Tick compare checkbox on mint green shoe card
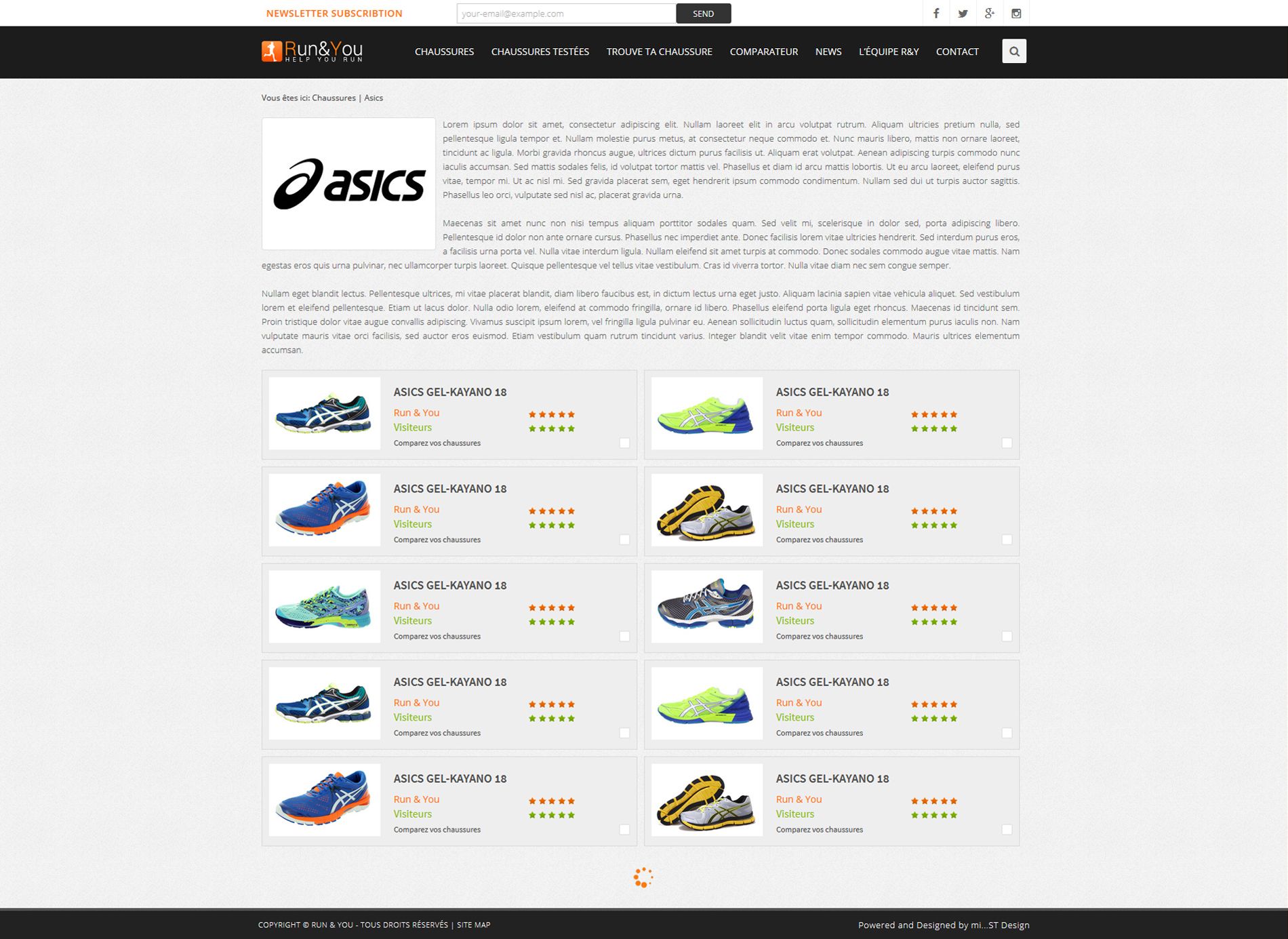The height and width of the screenshot is (939, 1288). tap(624, 636)
